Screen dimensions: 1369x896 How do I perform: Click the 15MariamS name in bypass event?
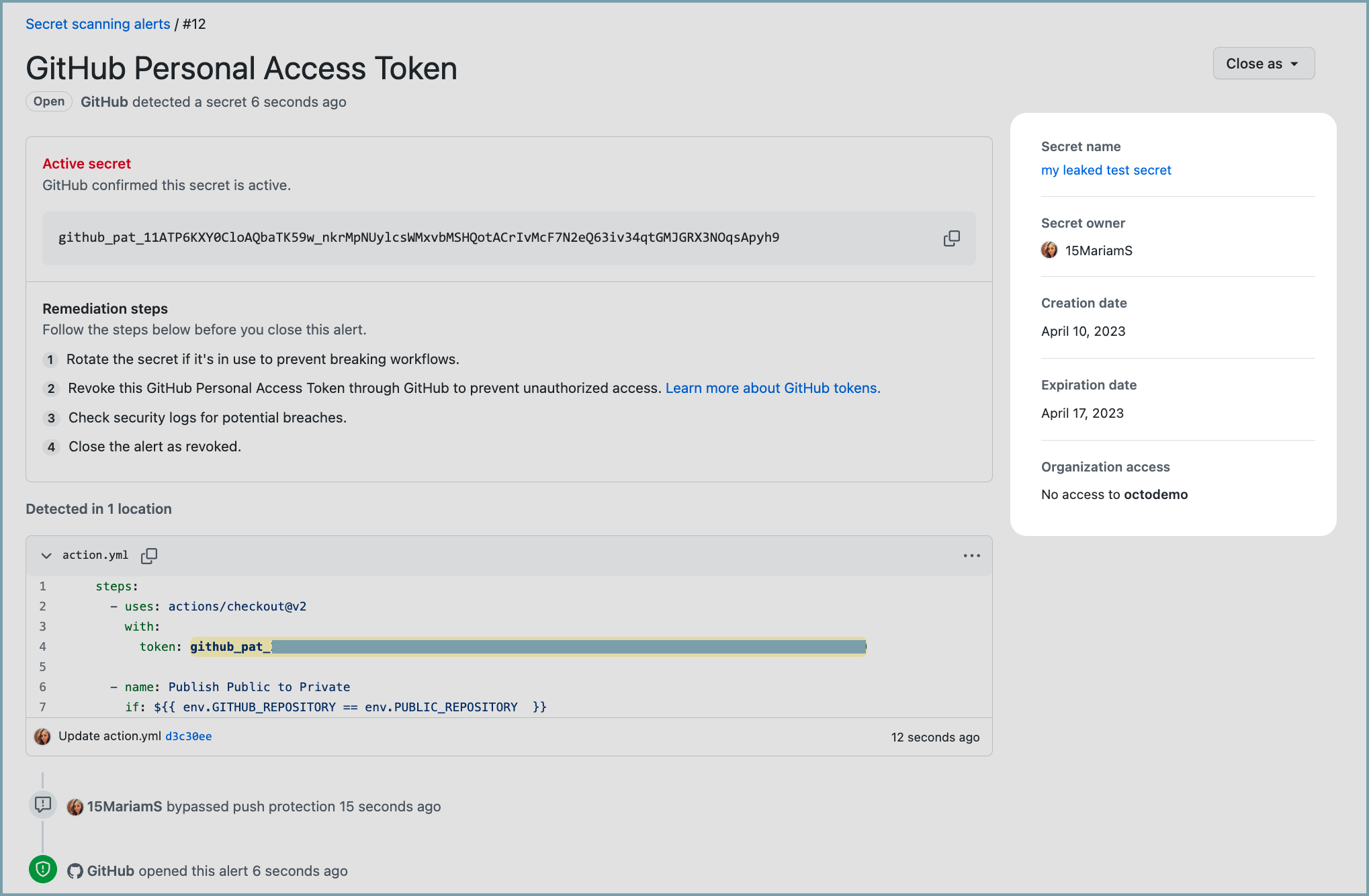125,807
